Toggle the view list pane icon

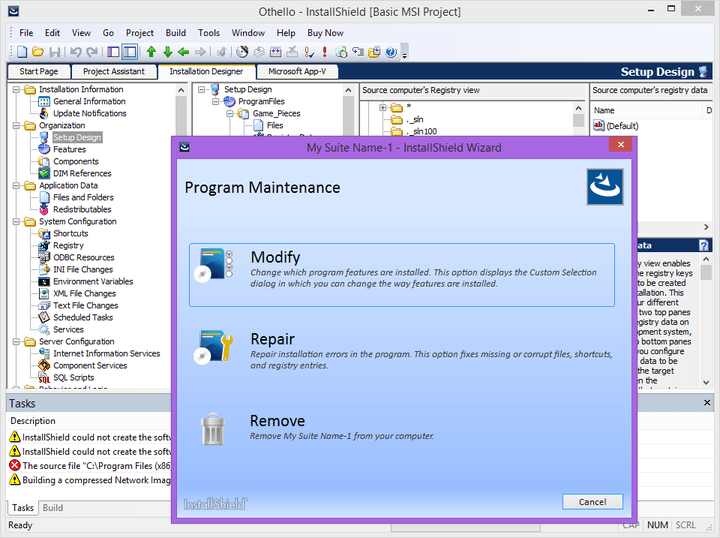pos(113,52)
